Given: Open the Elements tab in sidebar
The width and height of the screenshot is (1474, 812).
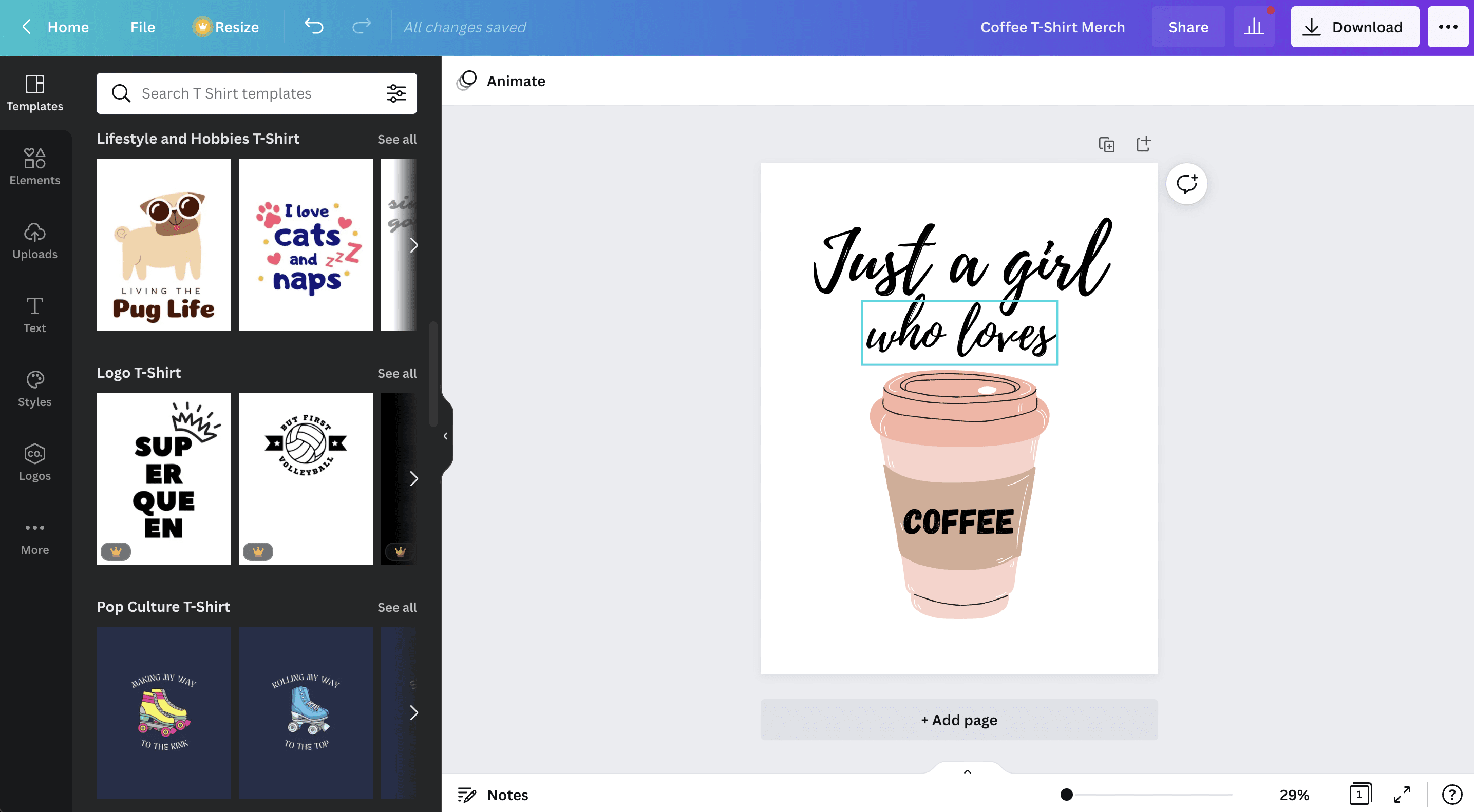Looking at the screenshot, I should coord(35,166).
